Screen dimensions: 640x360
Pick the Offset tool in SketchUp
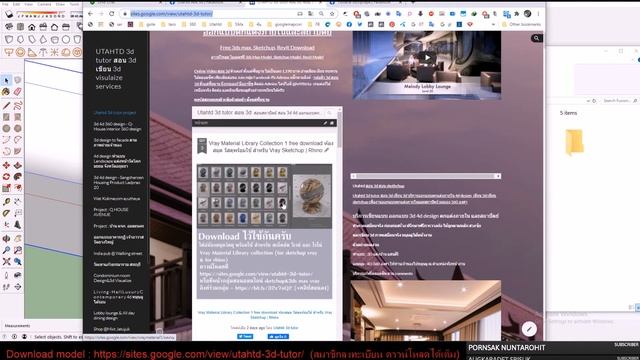pos(18,188)
